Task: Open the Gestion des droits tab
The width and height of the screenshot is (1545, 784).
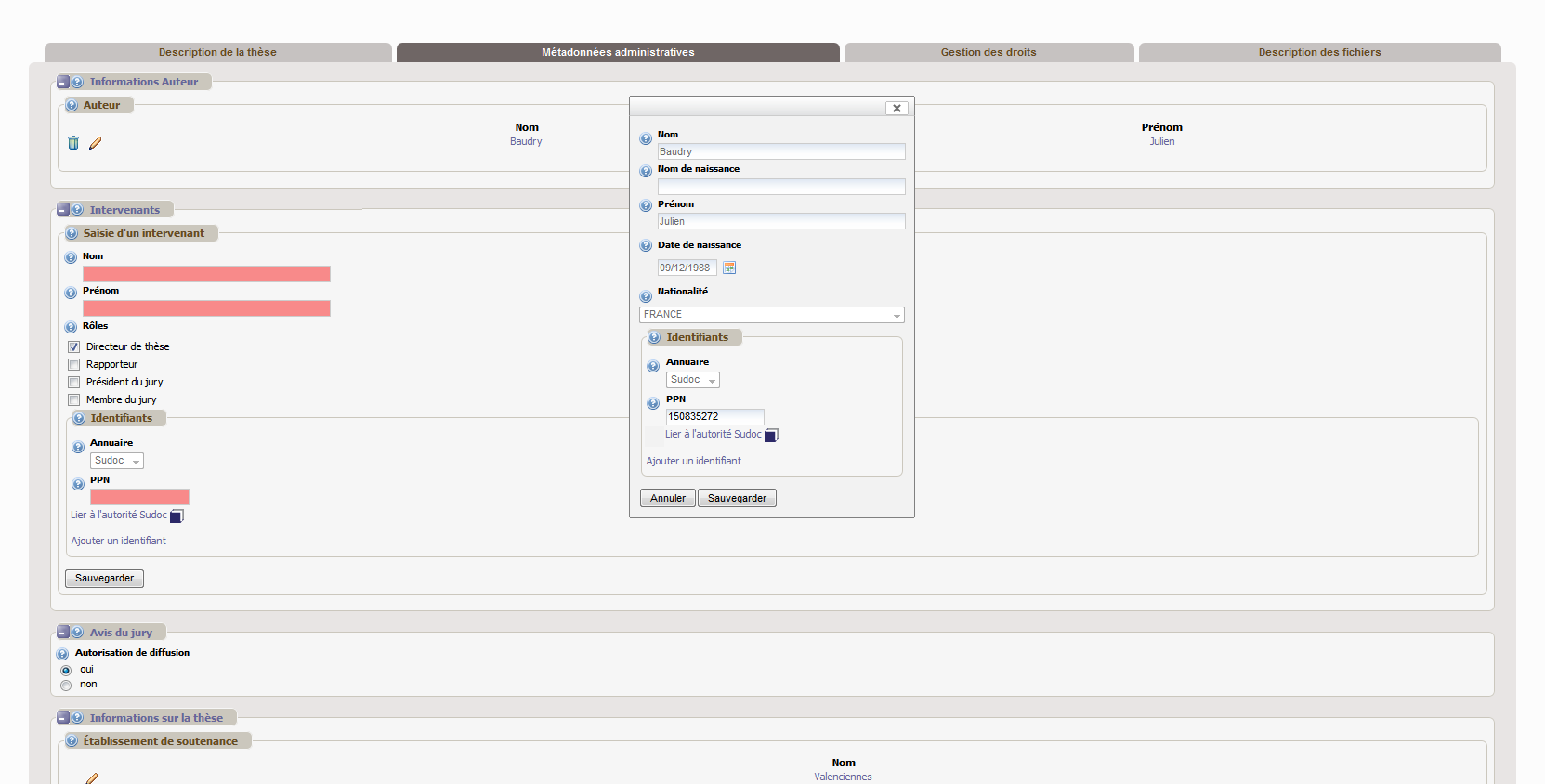Action: pyautogui.click(x=988, y=52)
